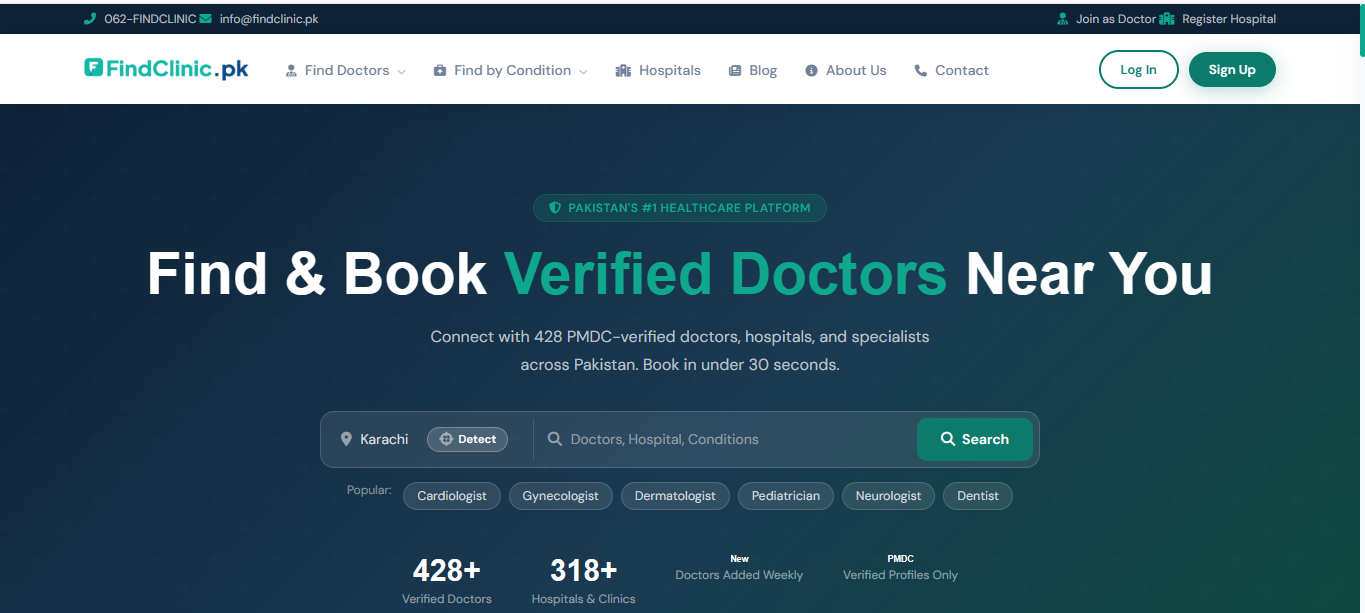Select the Neurologist popular tag
This screenshot has height=613, width=1365.
click(x=889, y=496)
